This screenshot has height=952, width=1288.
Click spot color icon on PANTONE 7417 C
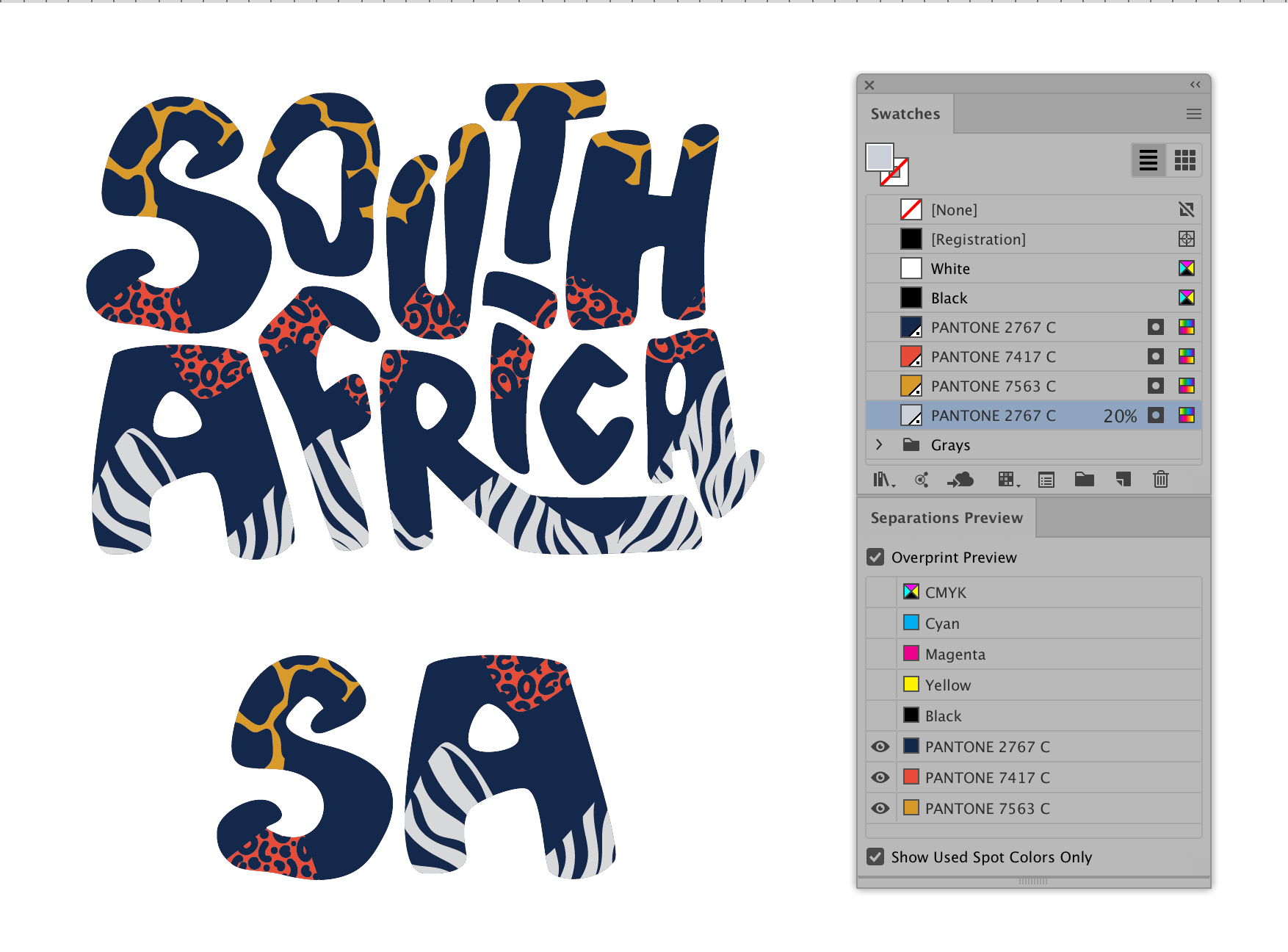tap(1156, 356)
